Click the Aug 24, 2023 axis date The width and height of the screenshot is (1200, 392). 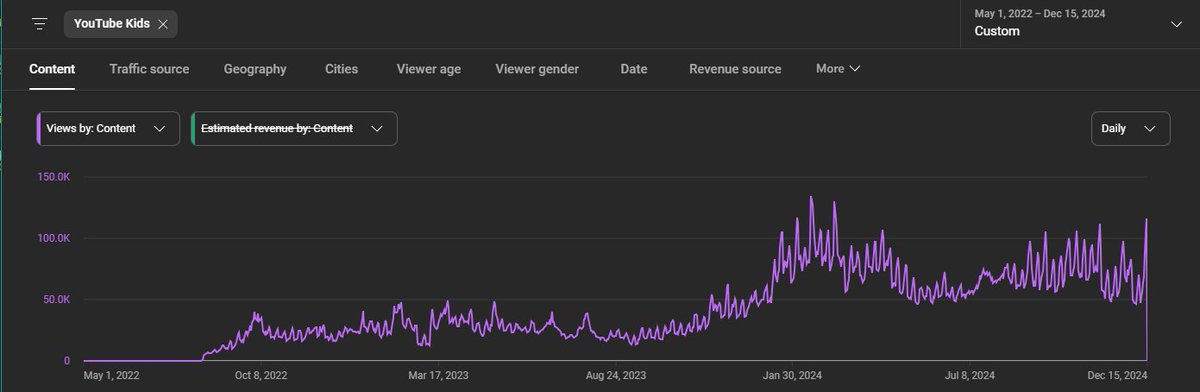pyautogui.click(x=616, y=376)
